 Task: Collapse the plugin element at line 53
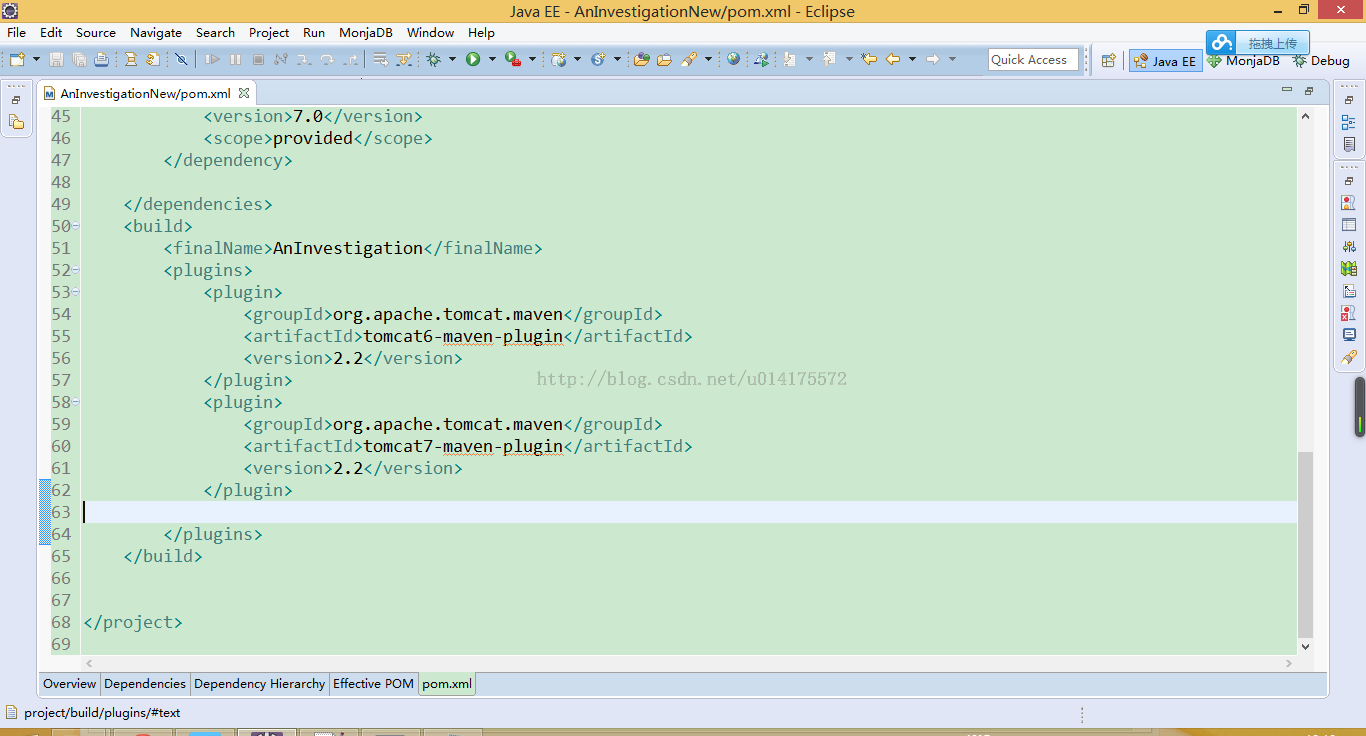coord(76,292)
